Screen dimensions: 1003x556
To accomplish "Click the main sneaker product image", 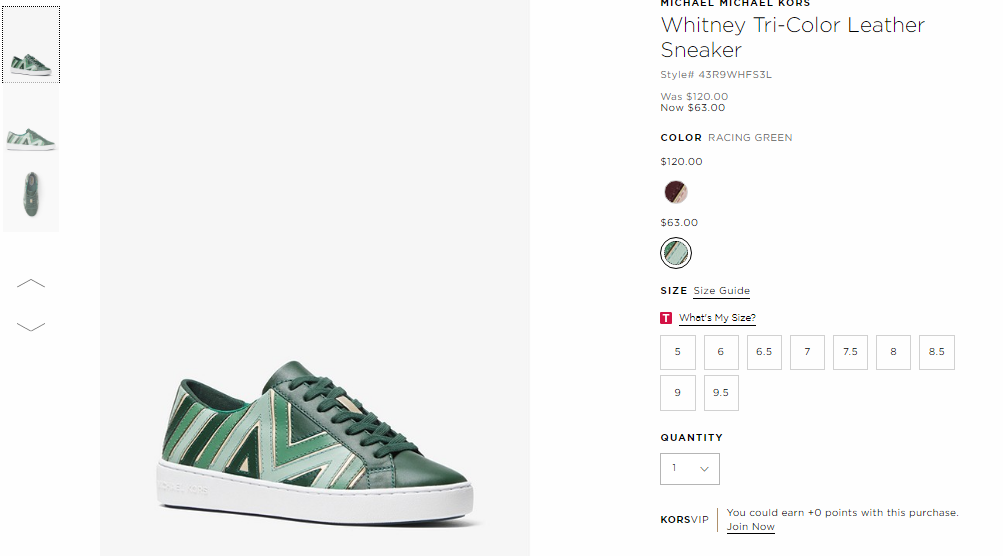I will (x=315, y=278).
